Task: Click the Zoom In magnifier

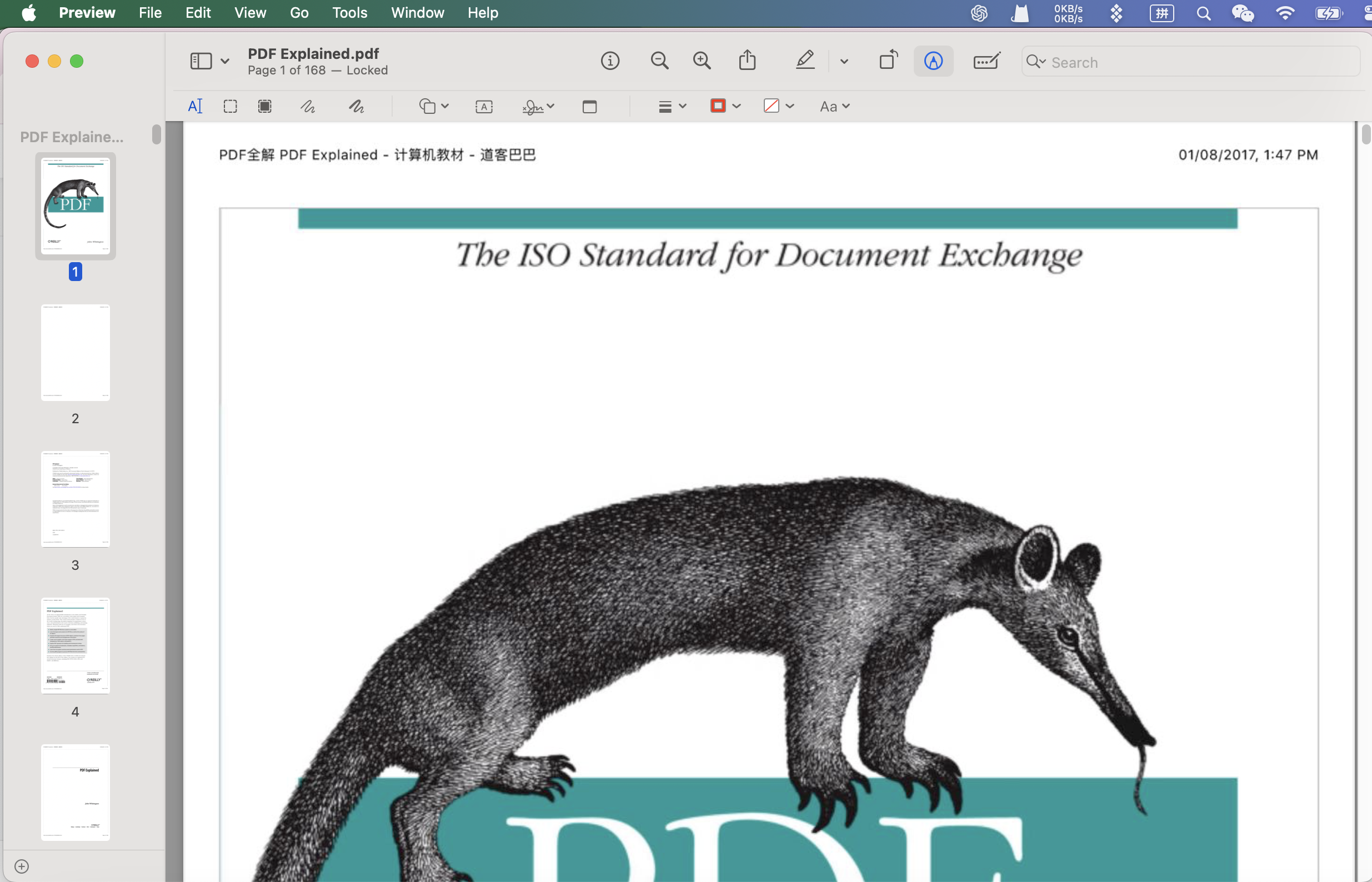Action: [702, 61]
